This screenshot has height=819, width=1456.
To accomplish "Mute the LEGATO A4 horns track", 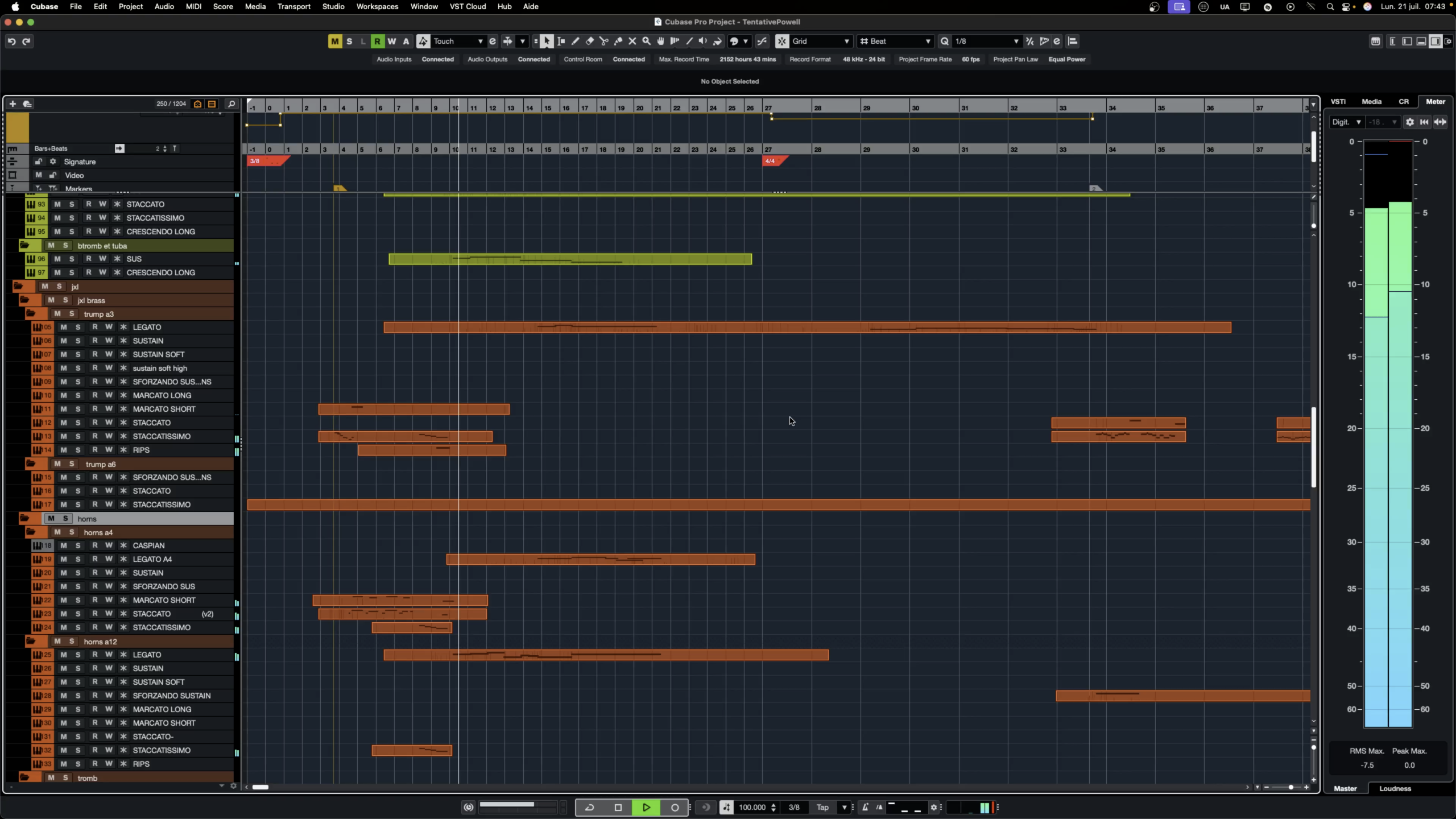I will [x=64, y=559].
